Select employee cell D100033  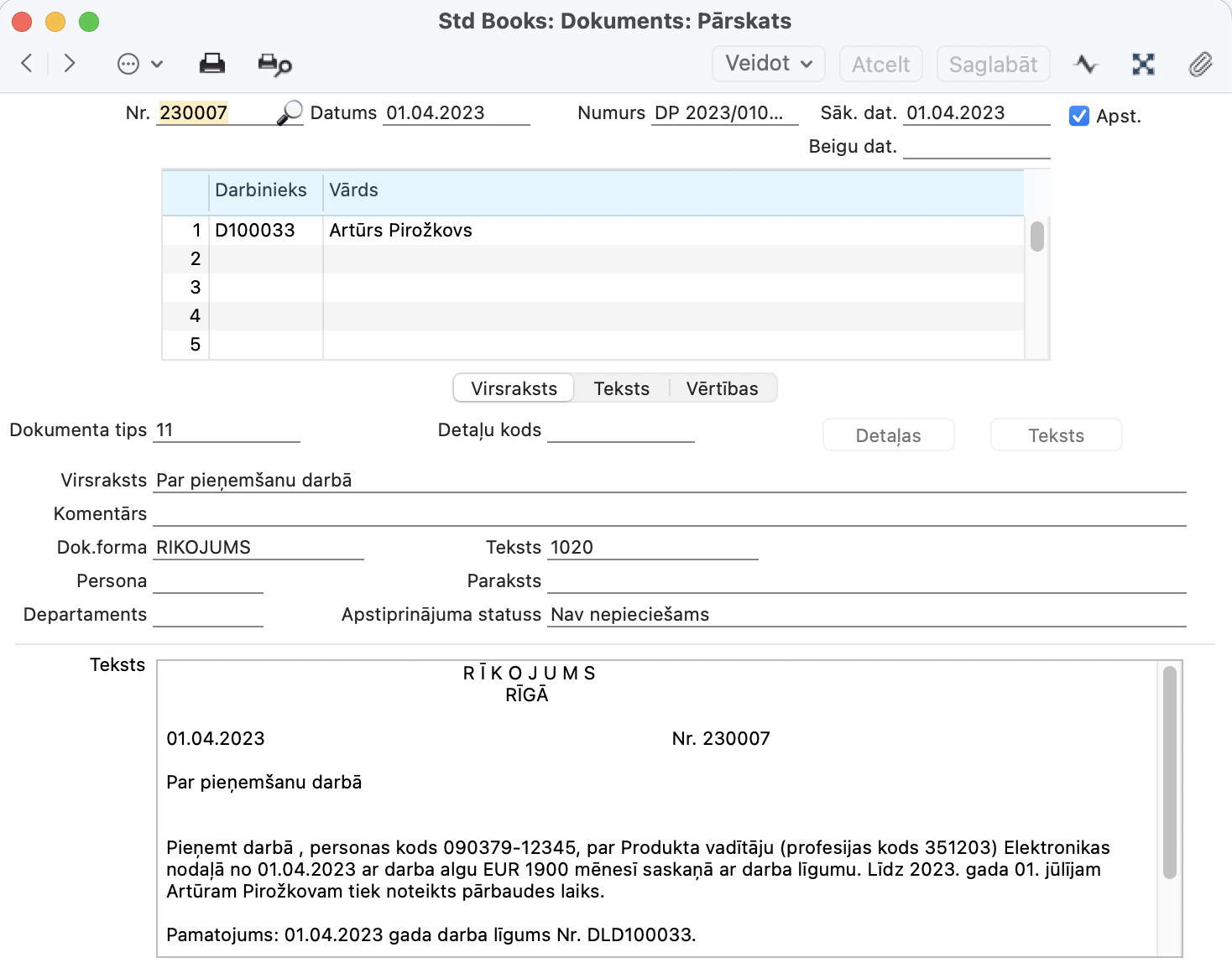[266, 231]
